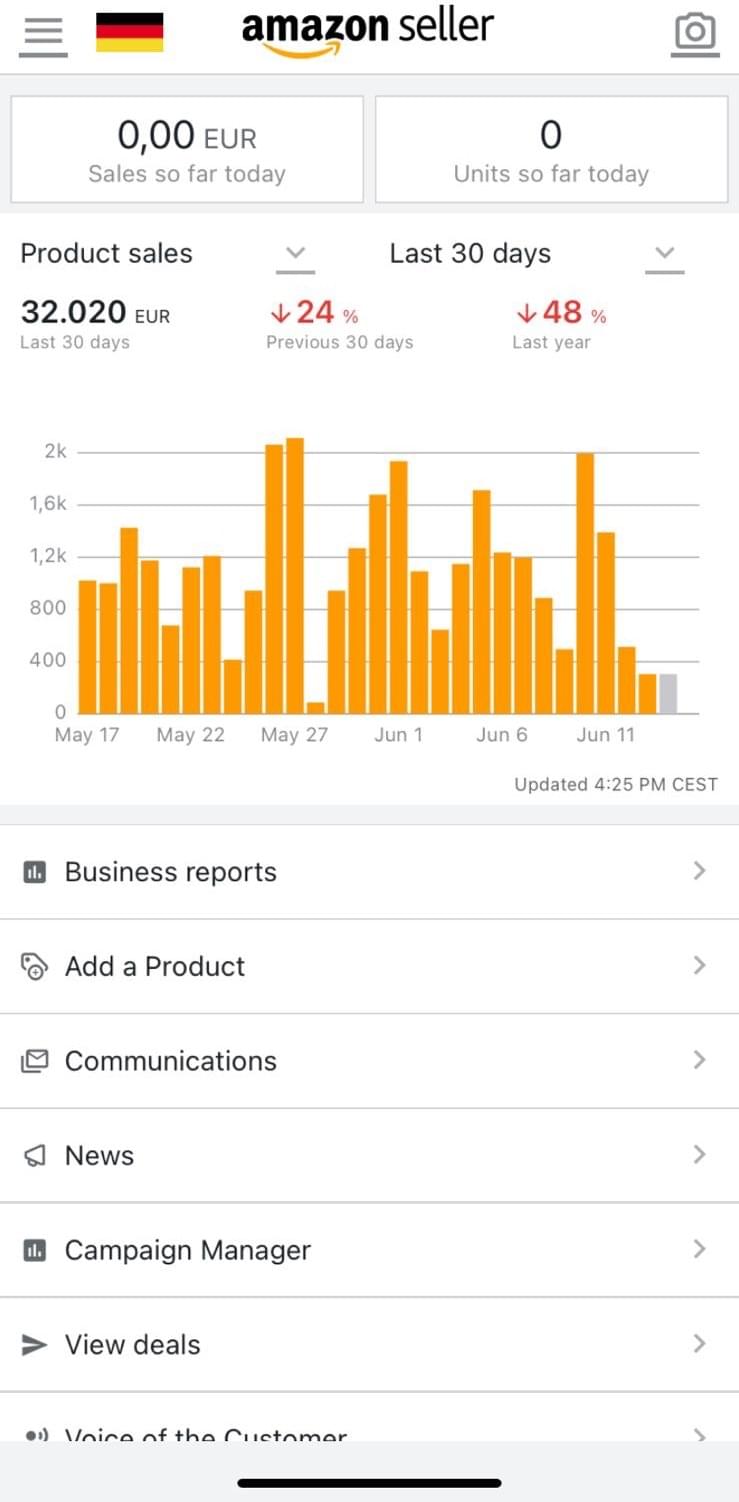Expand the Last 30 days dropdown
This screenshot has width=739, height=1502.
click(664, 254)
